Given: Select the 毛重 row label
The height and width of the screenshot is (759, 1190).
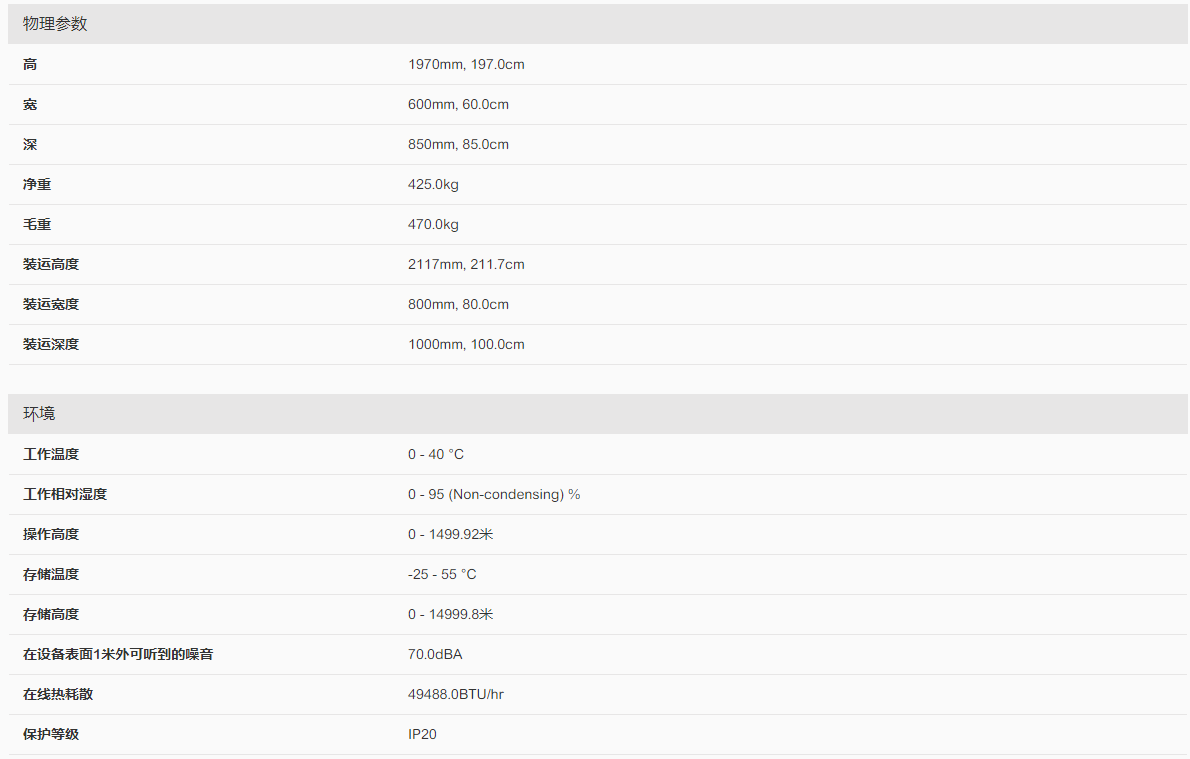Looking at the screenshot, I should (x=37, y=225).
